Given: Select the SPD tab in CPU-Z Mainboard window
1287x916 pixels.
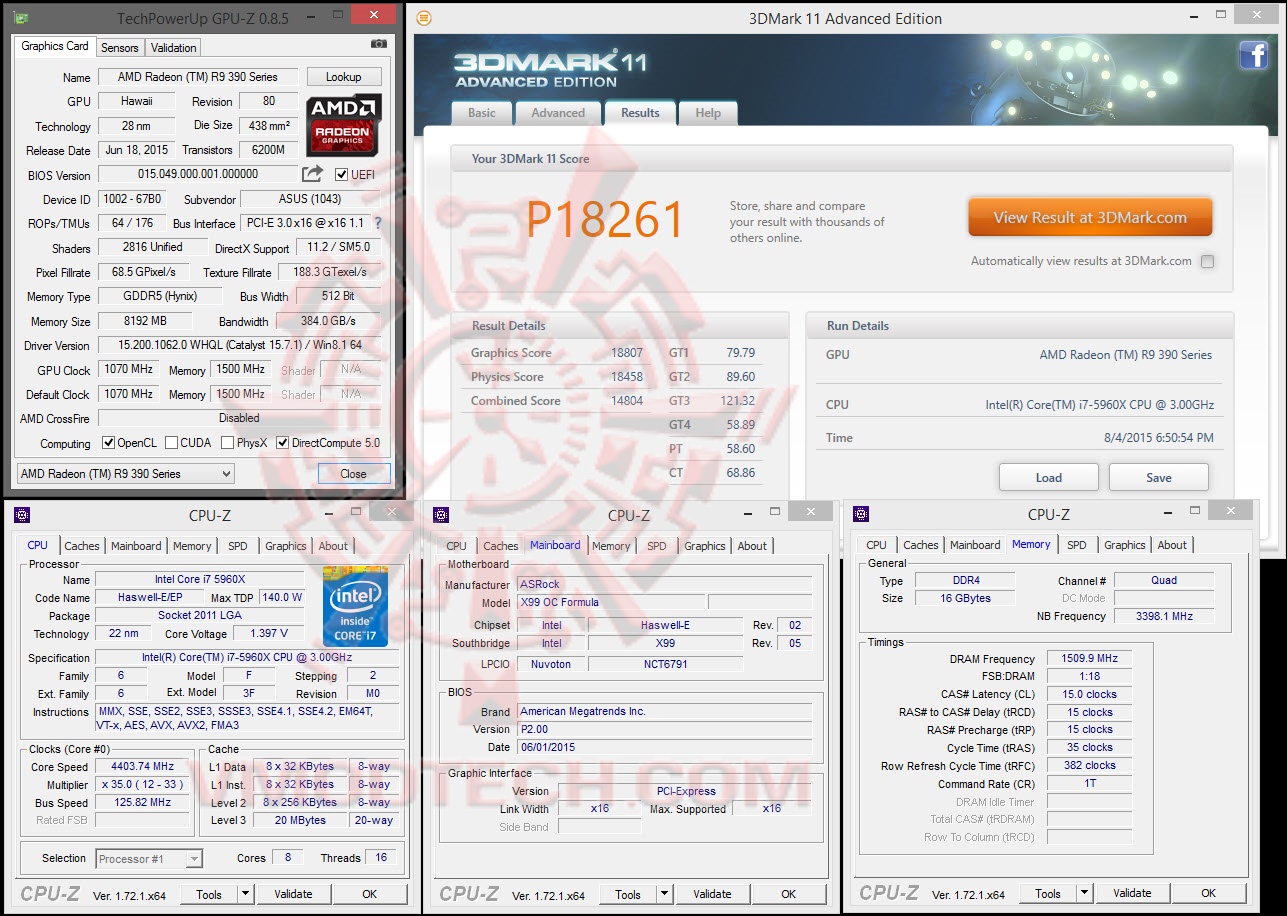Looking at the screenshot, I should point(657,546).
